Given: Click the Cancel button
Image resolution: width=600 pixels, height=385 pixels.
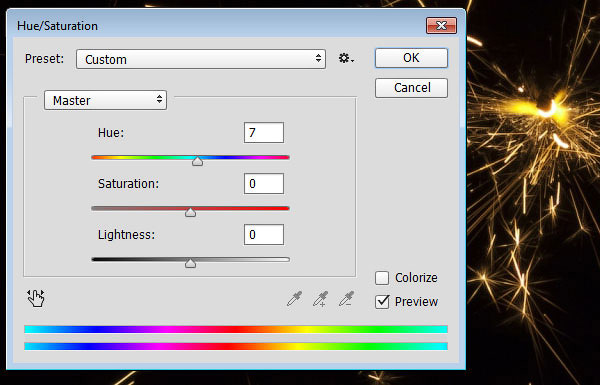Looking at the screenshot, I should click(411, 88).
